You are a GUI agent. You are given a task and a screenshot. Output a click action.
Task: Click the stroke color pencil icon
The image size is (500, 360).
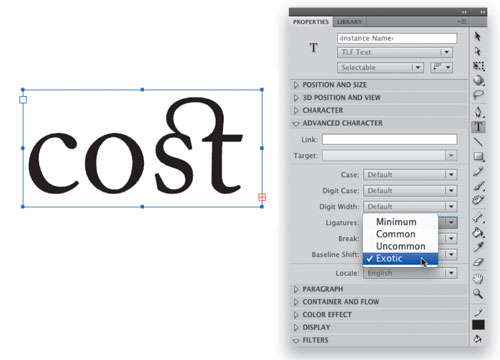[x=478, y=312]
